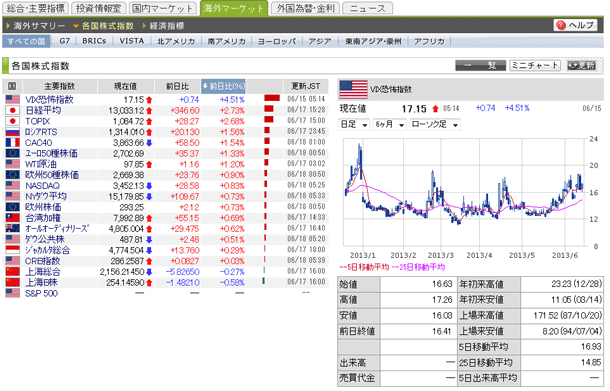Go to 外国為替・金利 tab

(x=305, y=8)
